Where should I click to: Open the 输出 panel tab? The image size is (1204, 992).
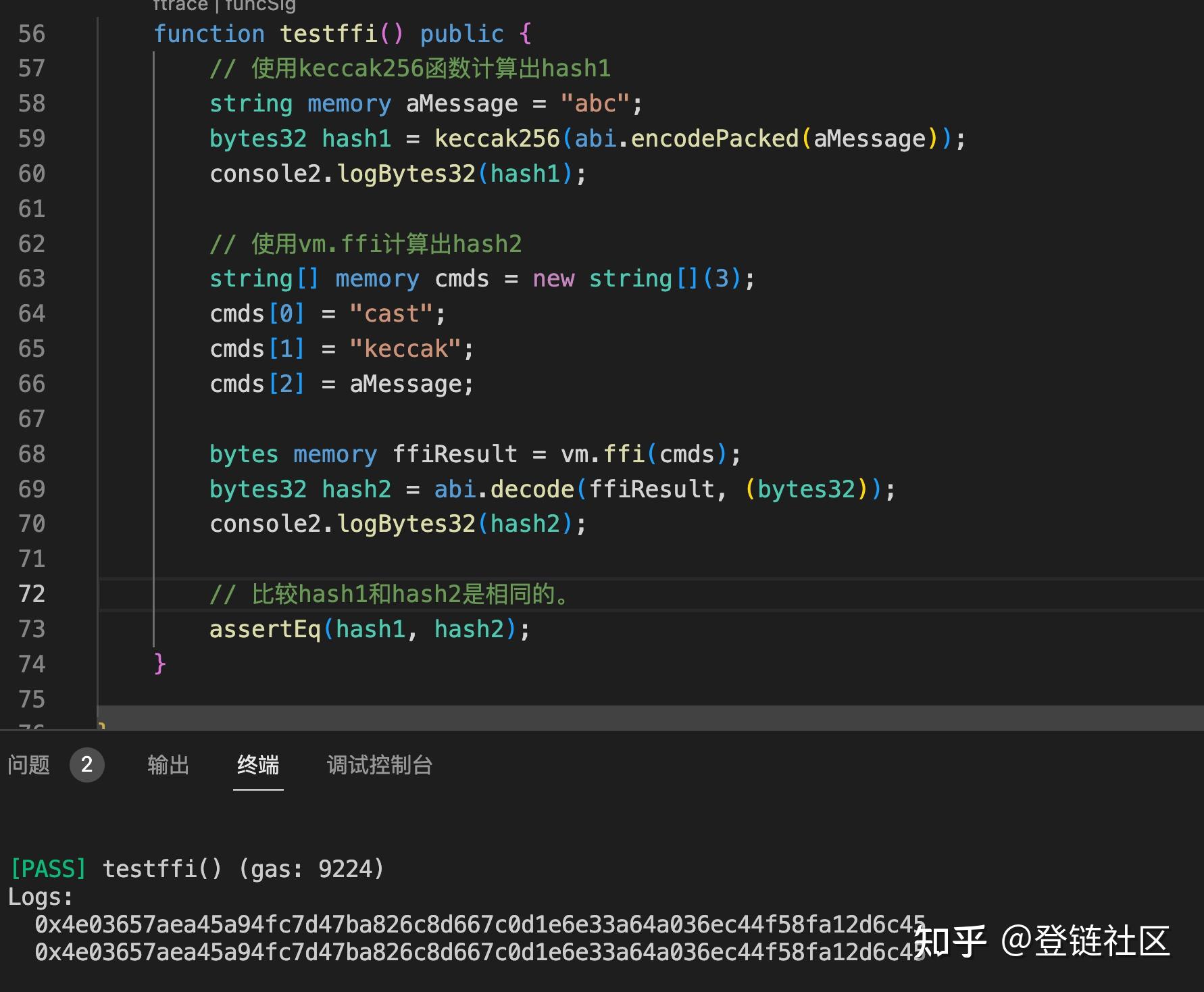168,765
